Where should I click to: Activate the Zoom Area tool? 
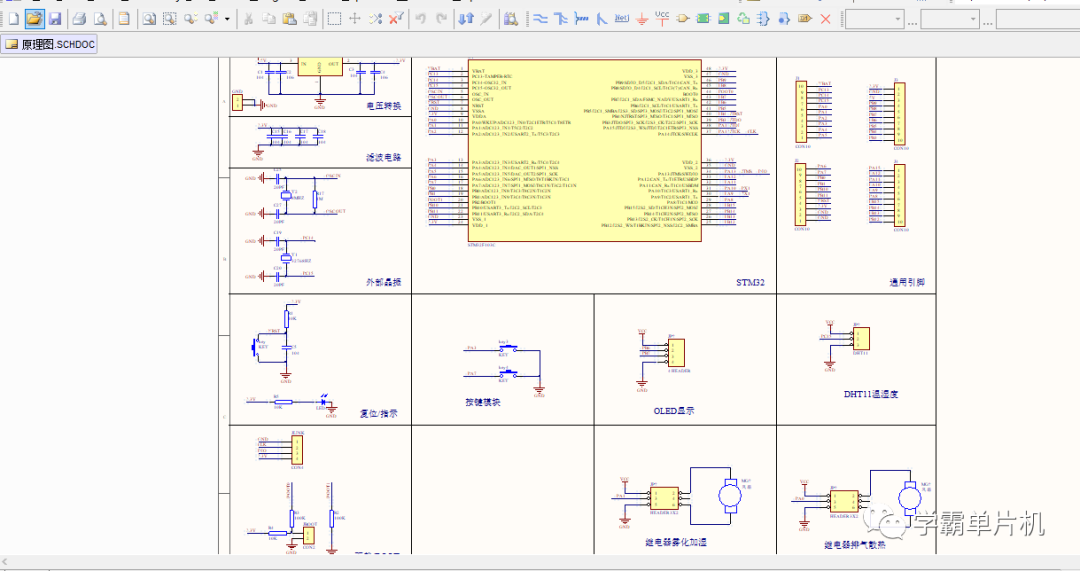(169, 19)
